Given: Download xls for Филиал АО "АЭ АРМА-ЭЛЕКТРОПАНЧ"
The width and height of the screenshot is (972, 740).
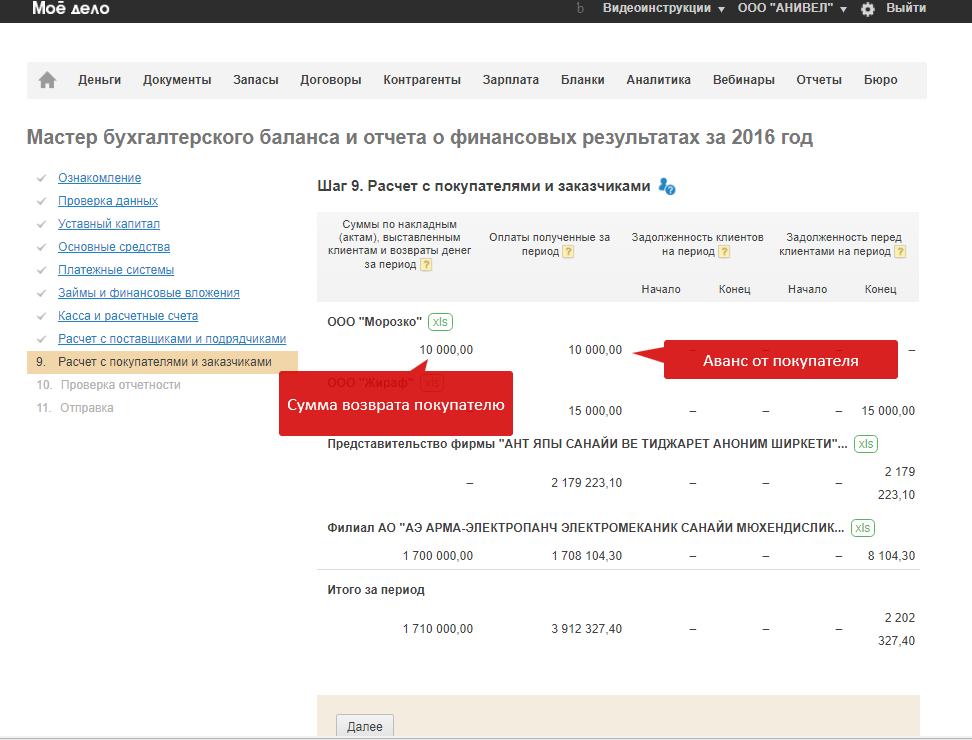Looking at the screenshot, I should 863,528.
